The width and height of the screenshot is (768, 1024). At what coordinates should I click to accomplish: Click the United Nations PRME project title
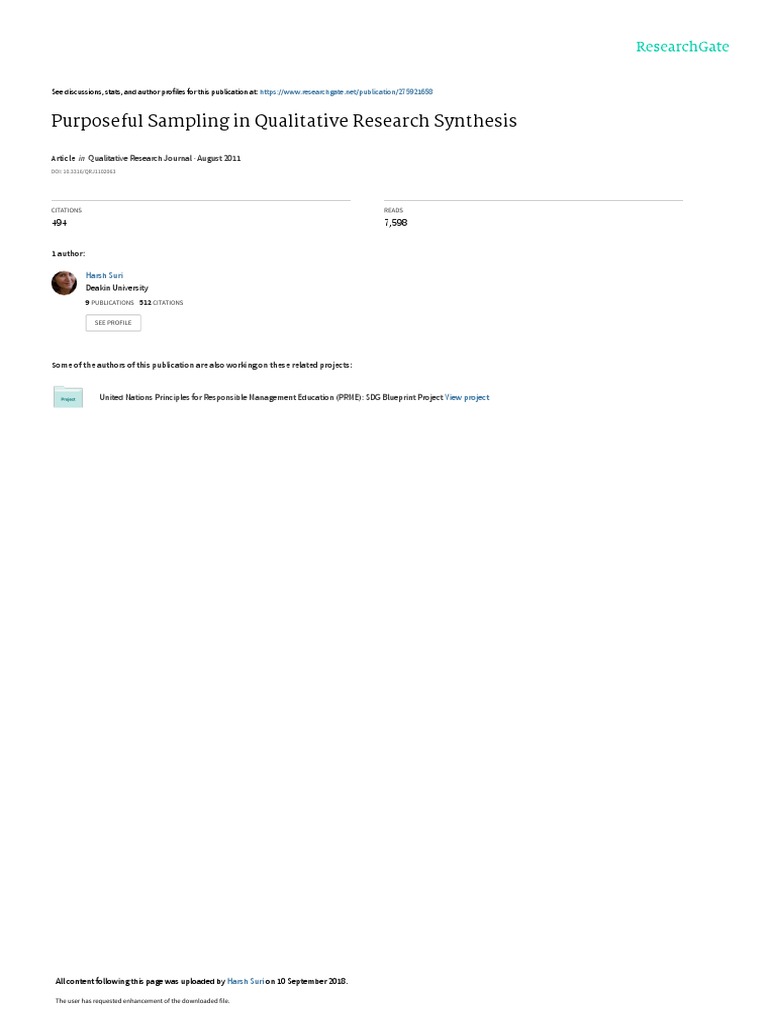click(x=271, y=397)
